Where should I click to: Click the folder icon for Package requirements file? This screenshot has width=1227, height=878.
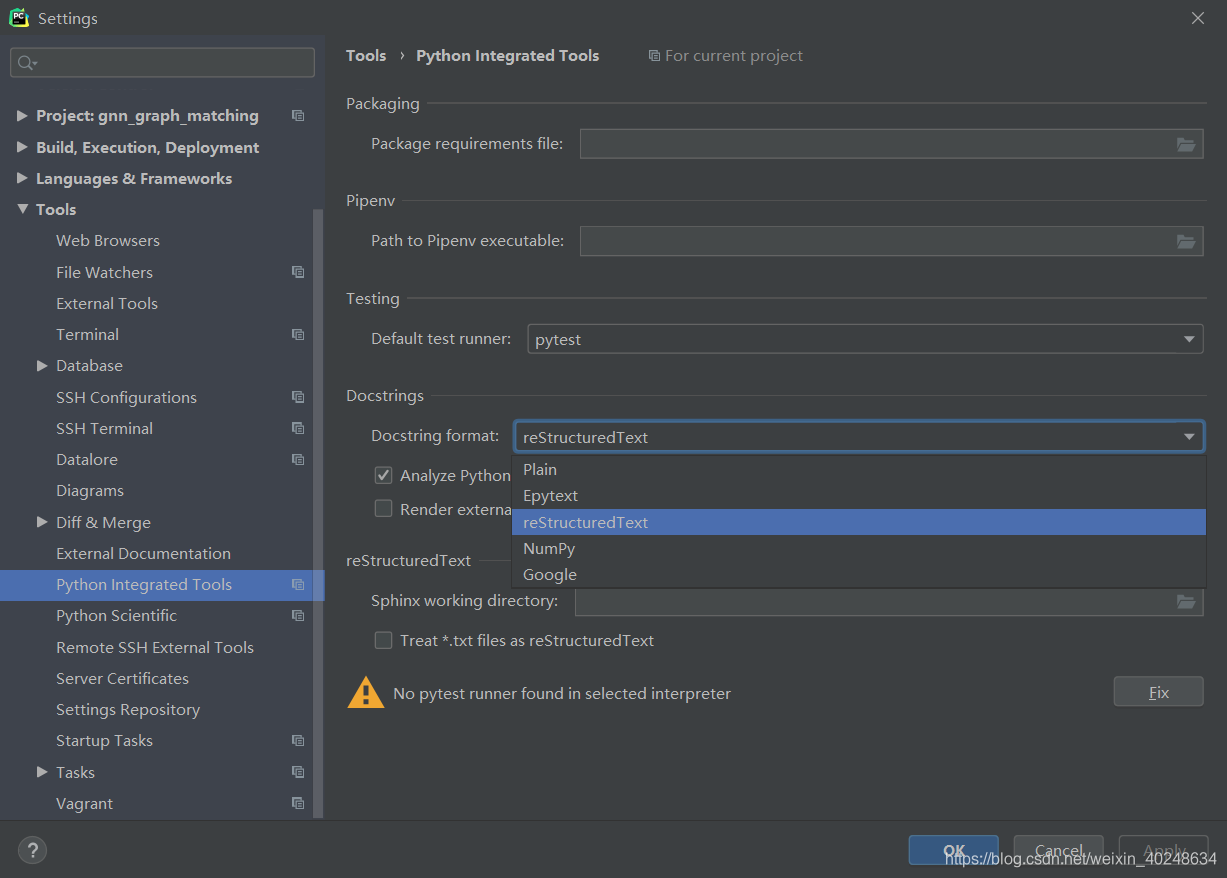pyautogui.click(x=1186, y=144)
